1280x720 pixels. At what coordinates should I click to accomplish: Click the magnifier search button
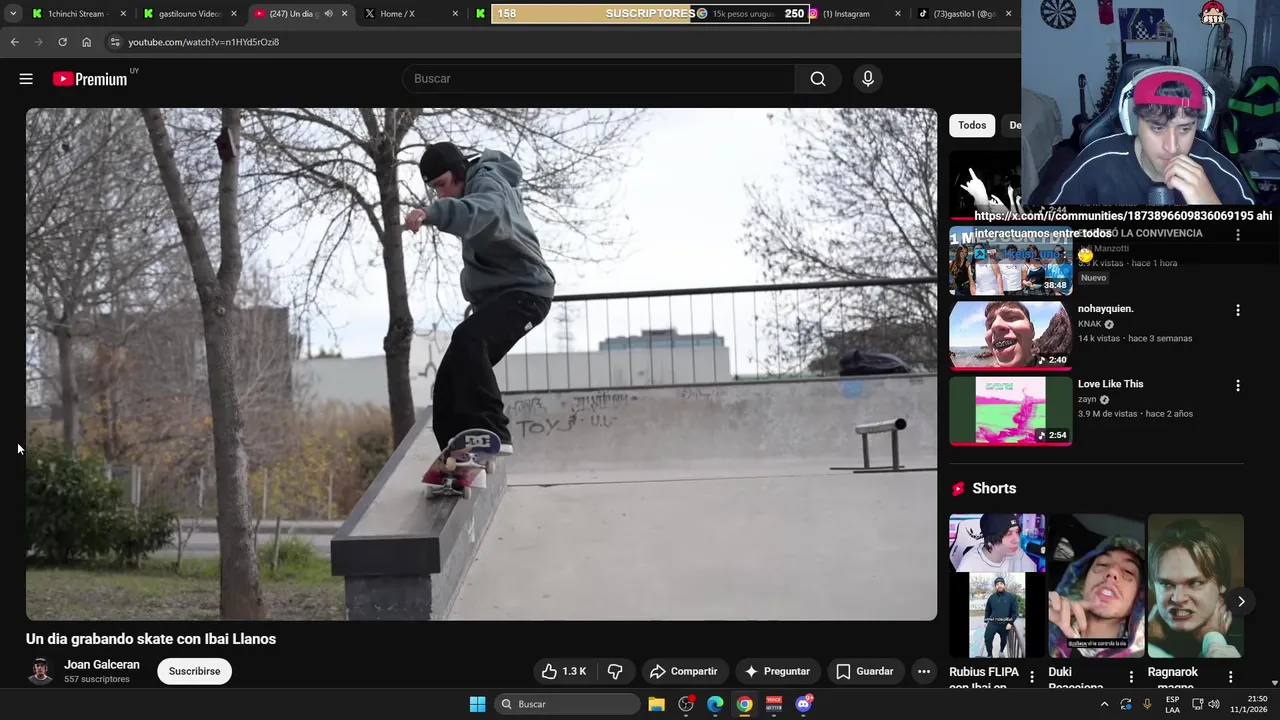818,79
